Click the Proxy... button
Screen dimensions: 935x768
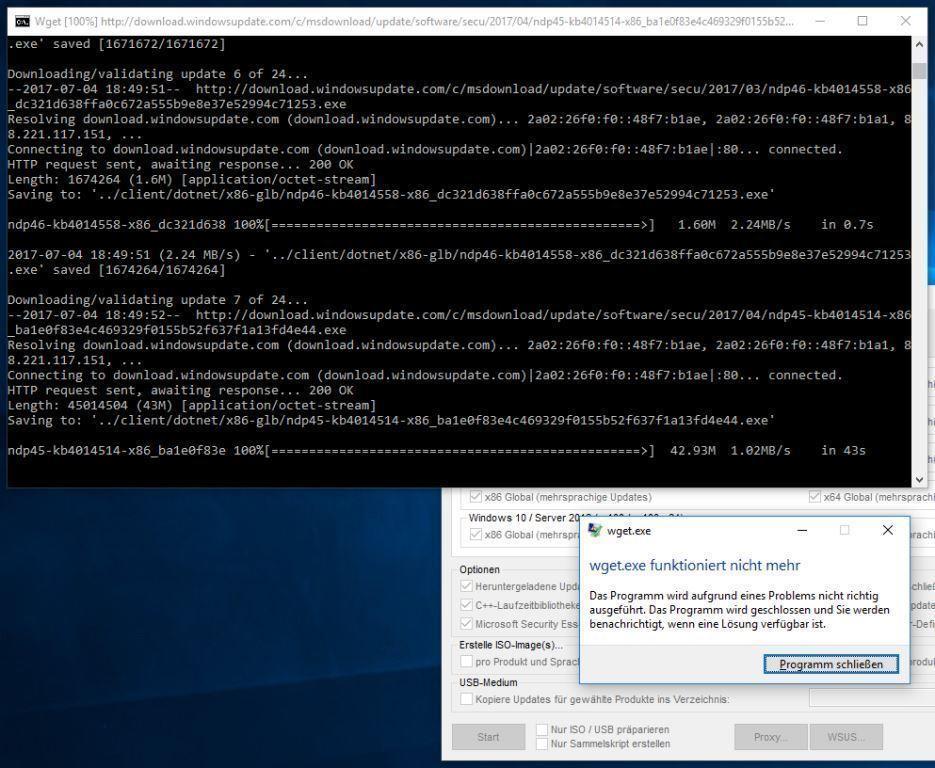(769, 738)
